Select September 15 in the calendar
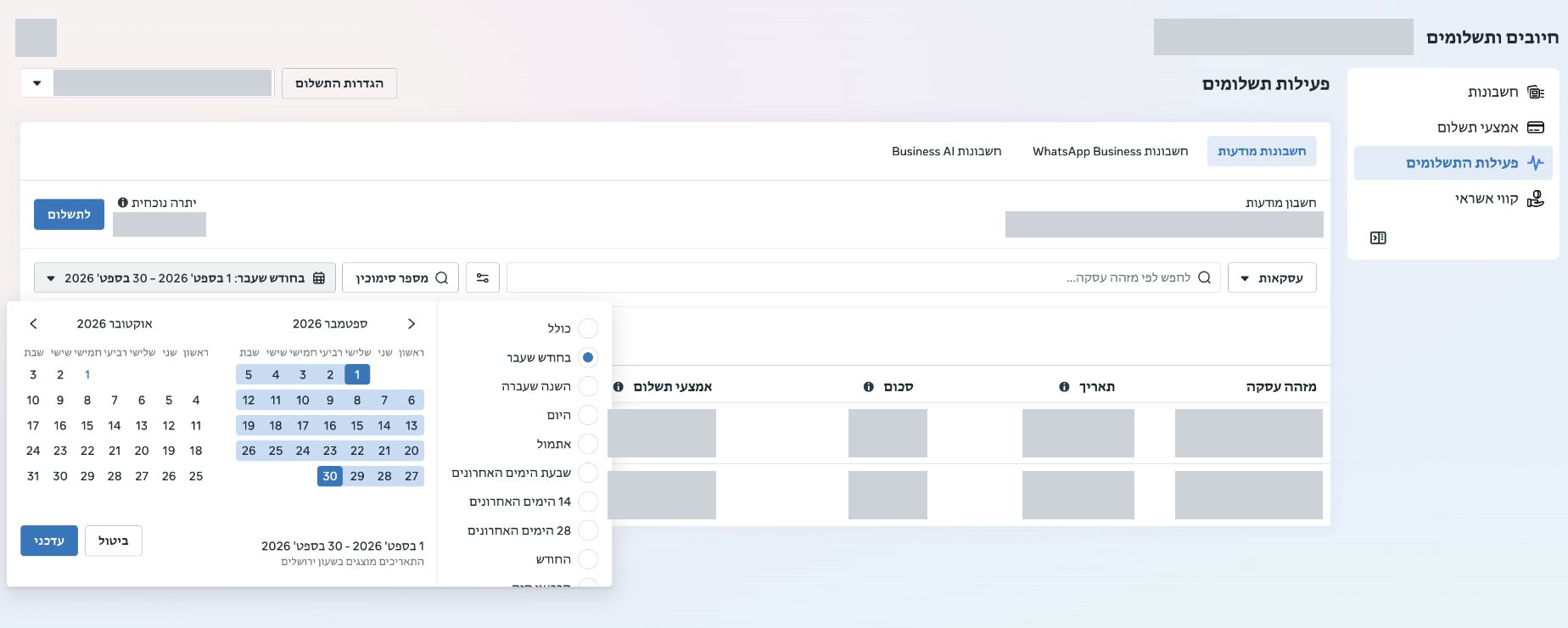The height and width of the screenshot is (628, 1568). [x=357, y=425]
